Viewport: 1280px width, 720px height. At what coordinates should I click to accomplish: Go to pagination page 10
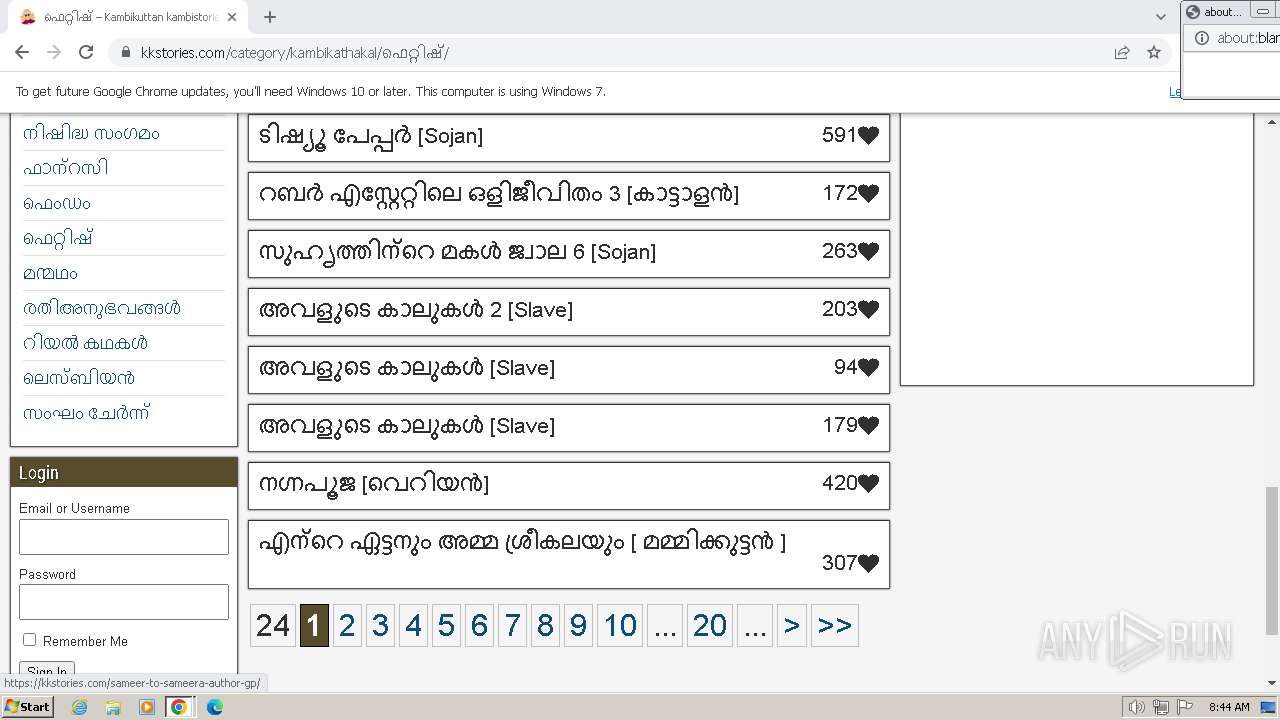[x=620, y=626]
